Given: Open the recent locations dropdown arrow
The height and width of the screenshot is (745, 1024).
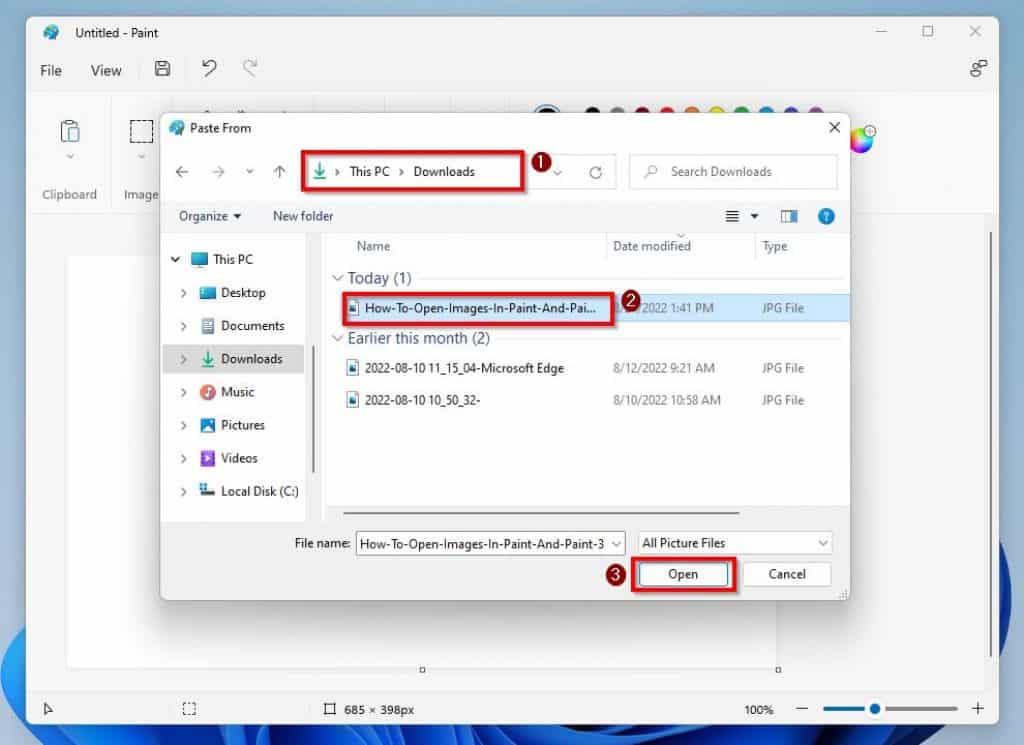Looking at the screenshot, I should [249, 172].
